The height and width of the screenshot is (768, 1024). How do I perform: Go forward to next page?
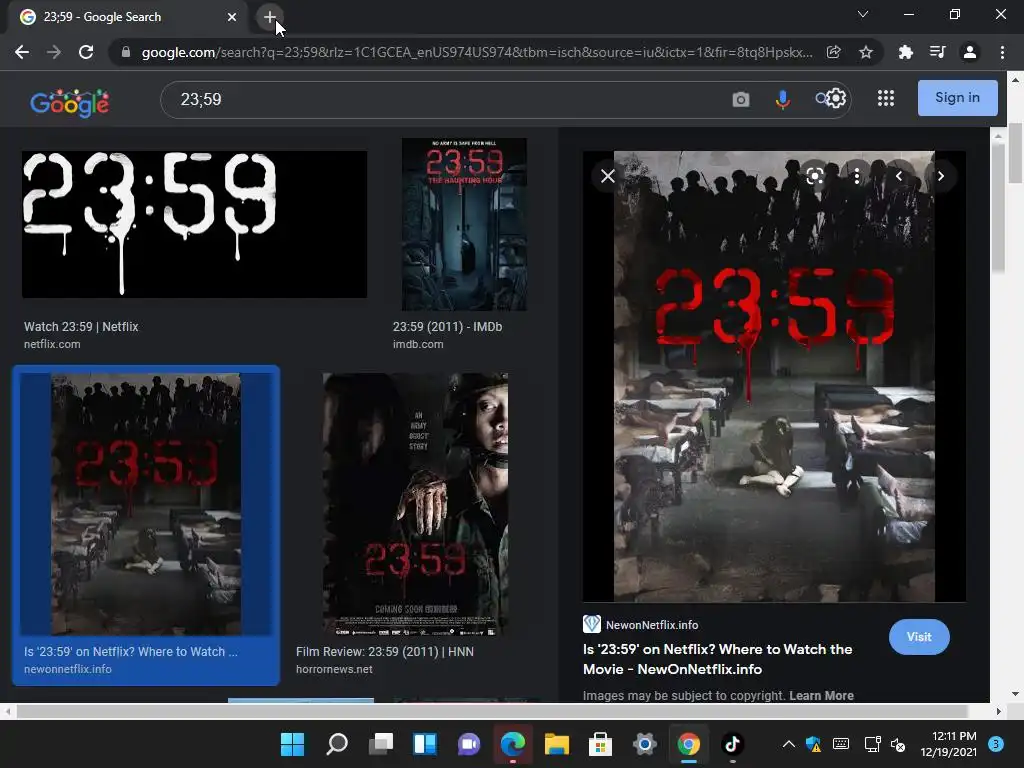[54, 52]
